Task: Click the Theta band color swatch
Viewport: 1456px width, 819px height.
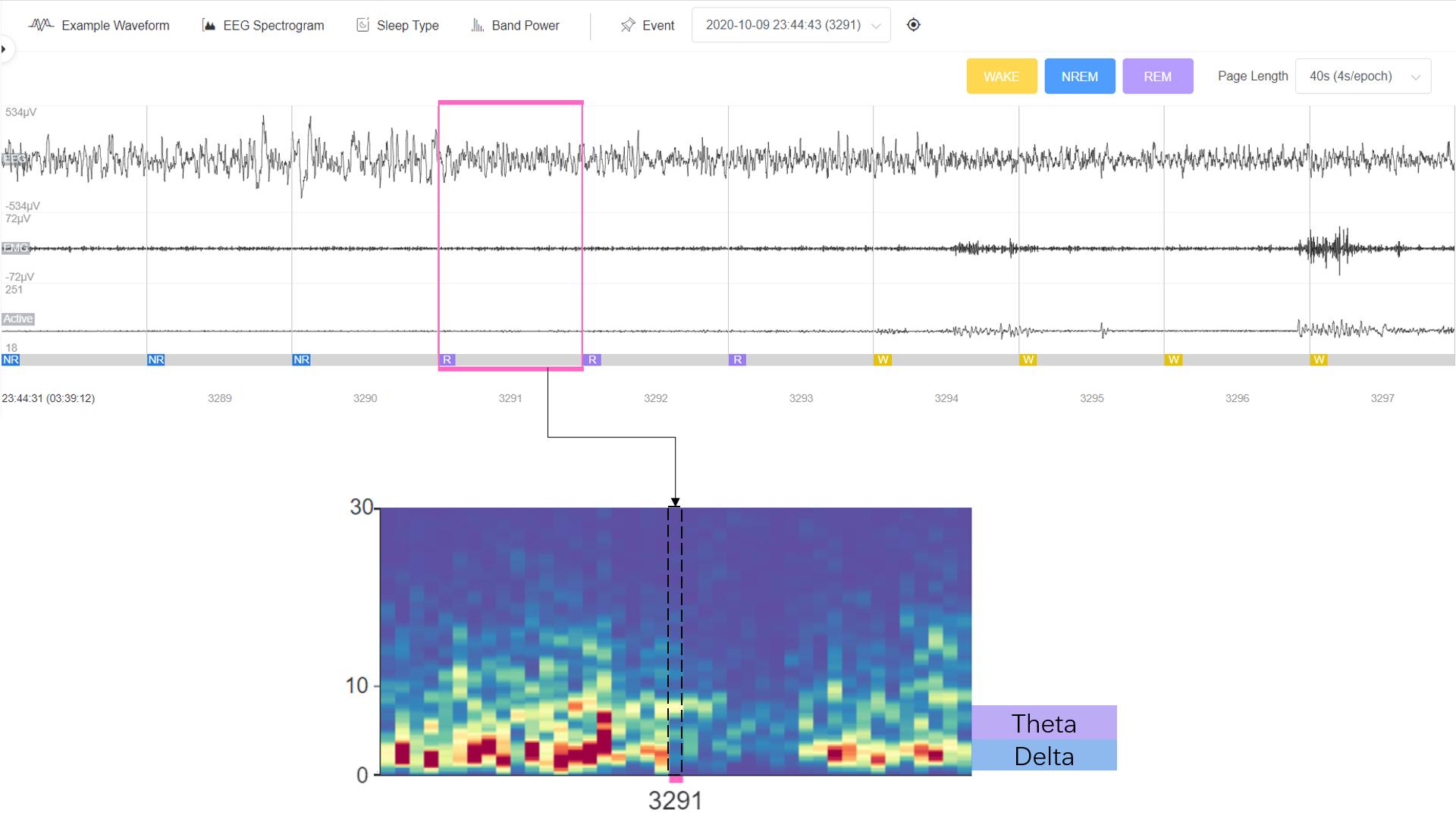Action: pos(1043,723)
